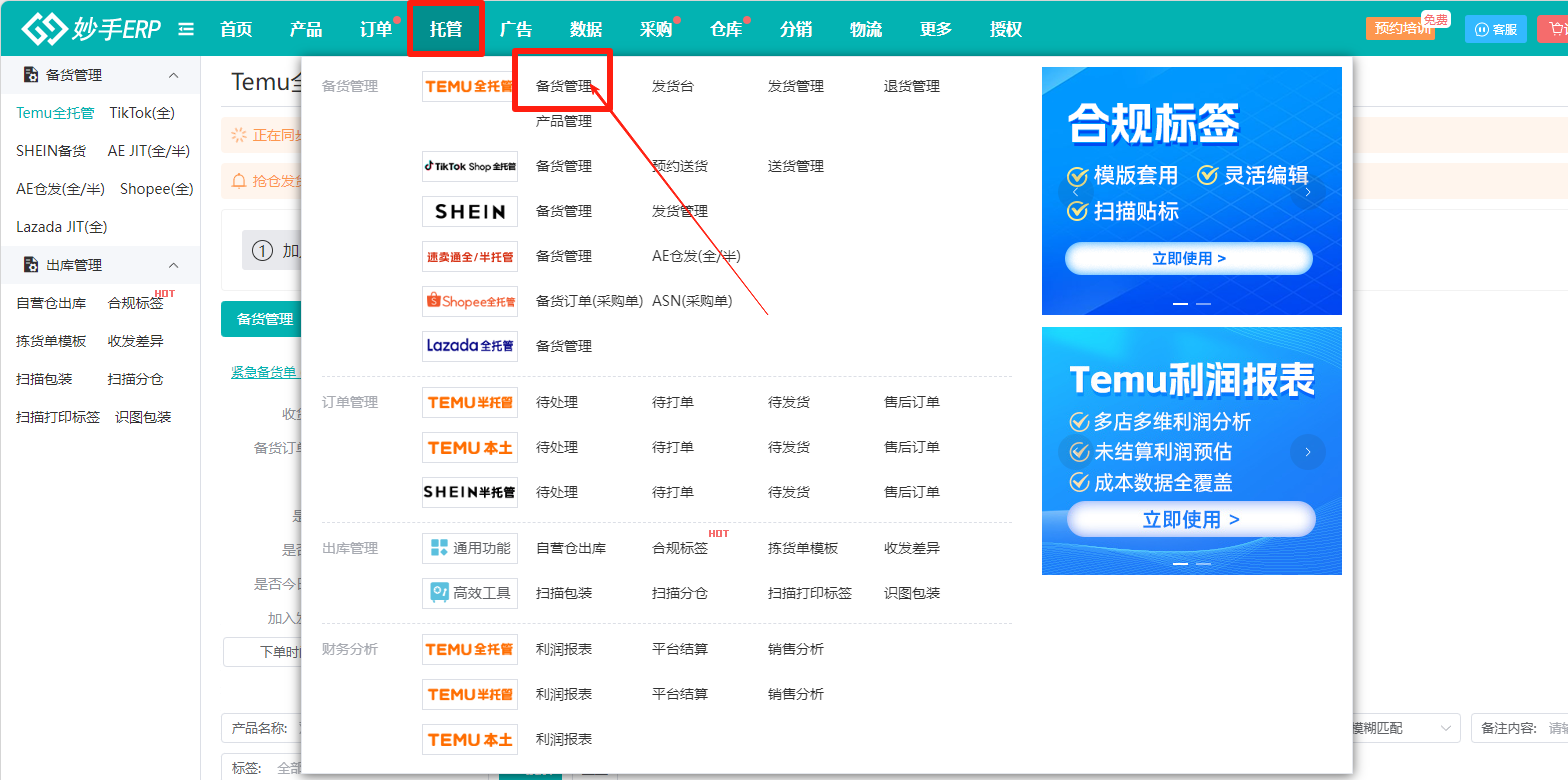
Task: Click the 妙手ERP logo
Action: [91, 29]
